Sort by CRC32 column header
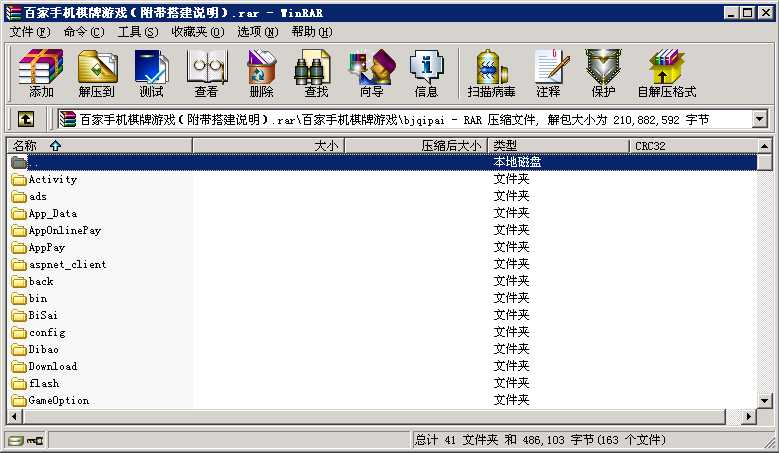 (x=694, y=146)
